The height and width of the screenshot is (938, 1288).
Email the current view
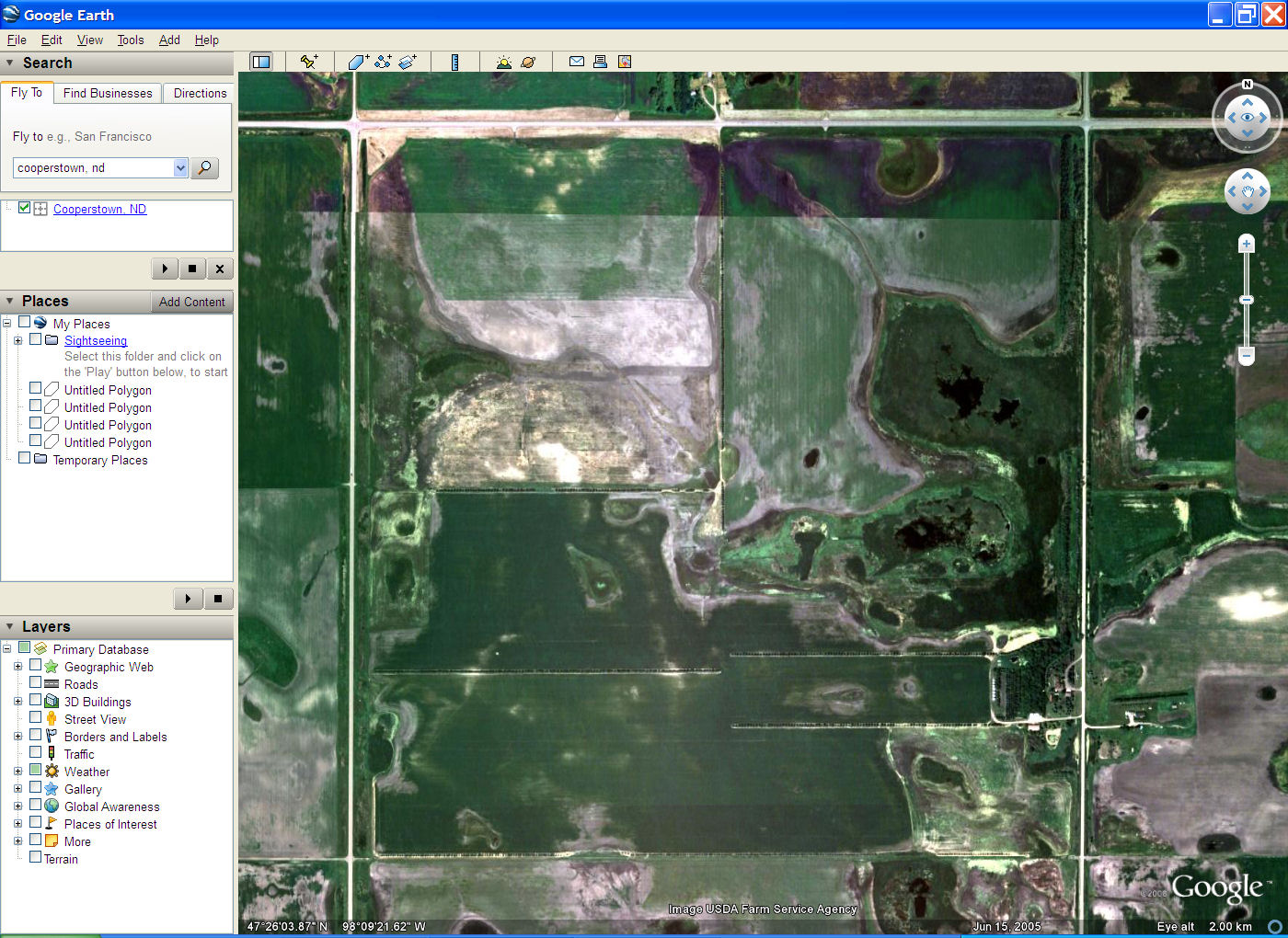pyautogui.click(x=577, y=62)
